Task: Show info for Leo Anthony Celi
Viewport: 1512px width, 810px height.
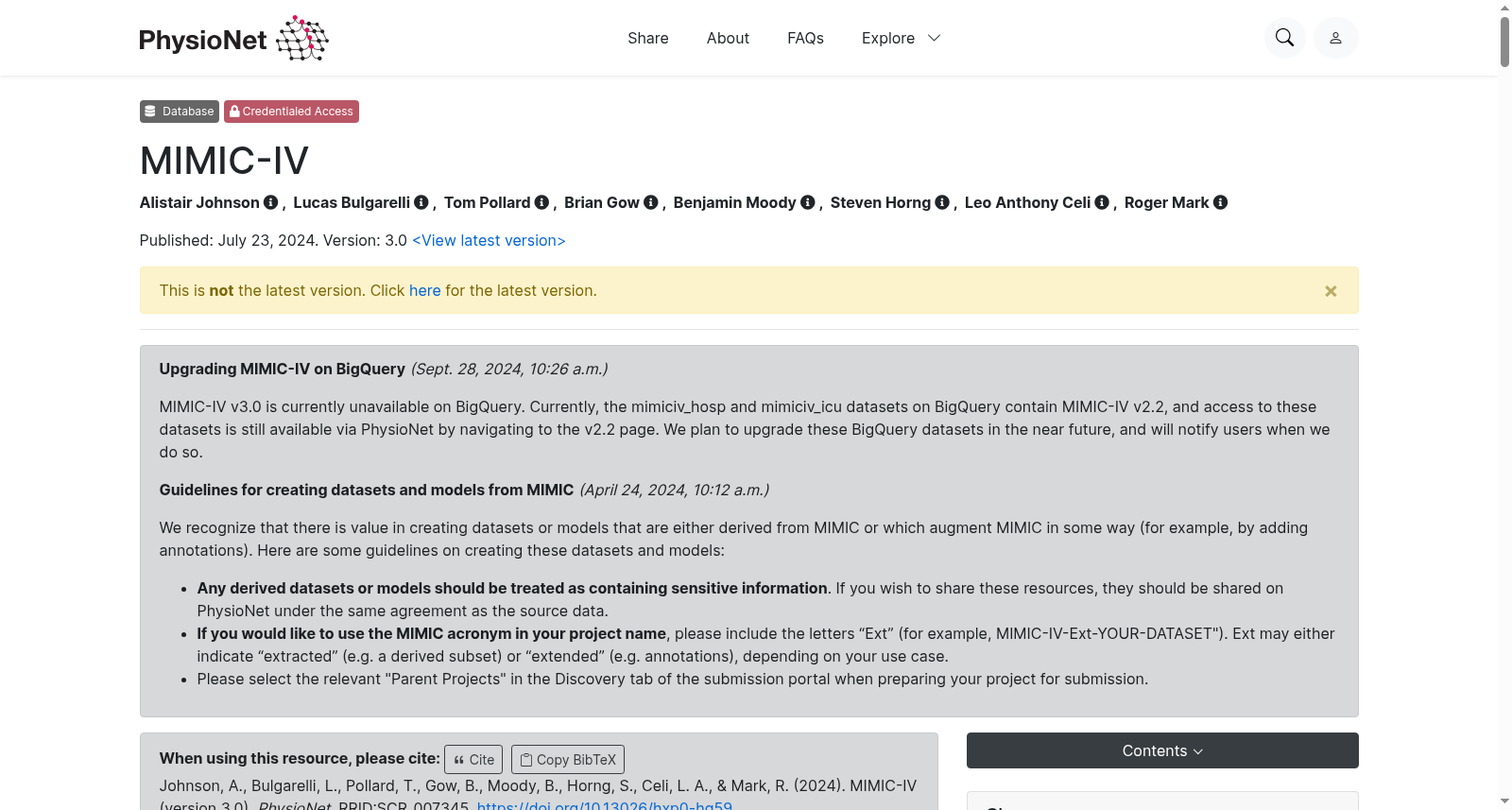Action: pos(1102,202)
